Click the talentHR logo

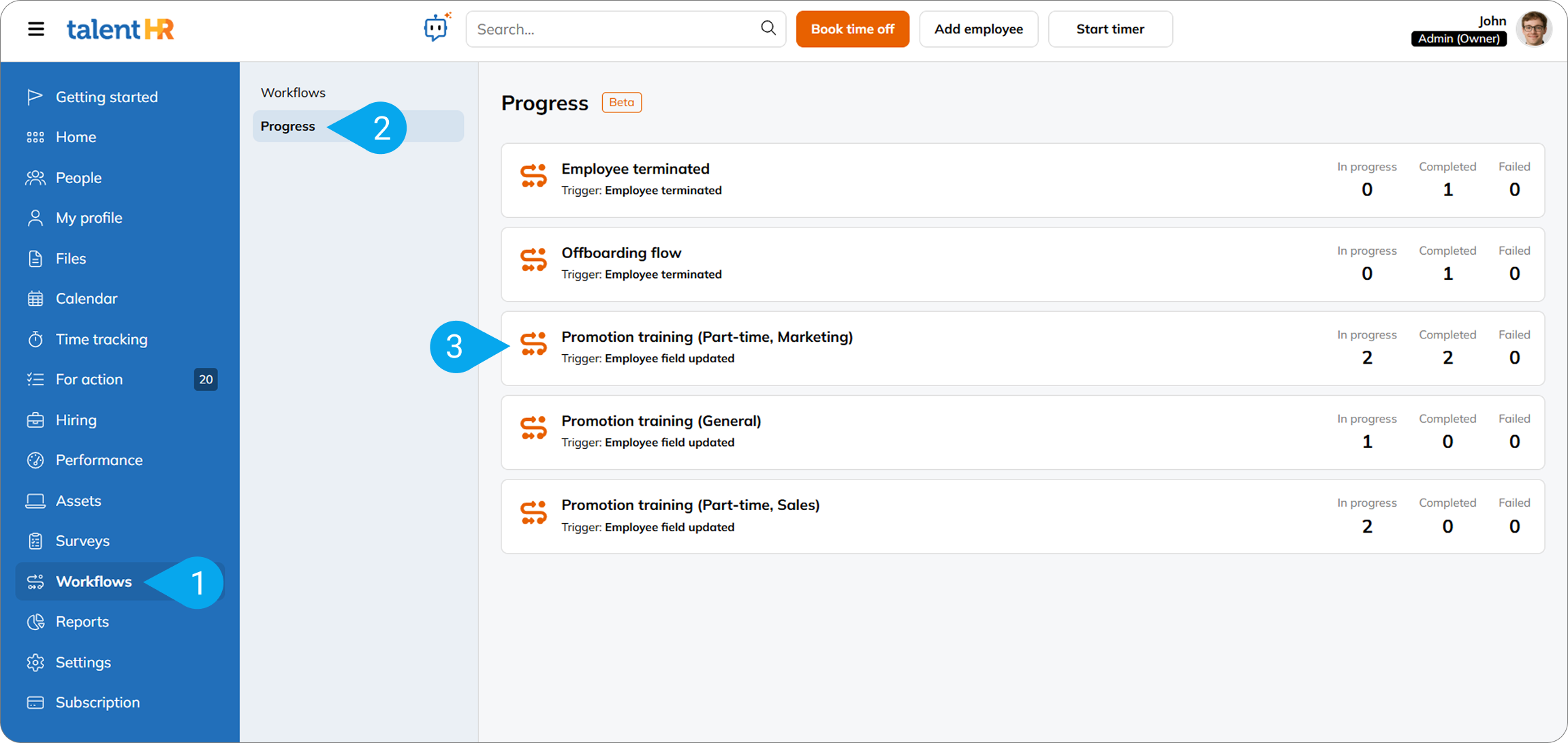click(120, 29)
